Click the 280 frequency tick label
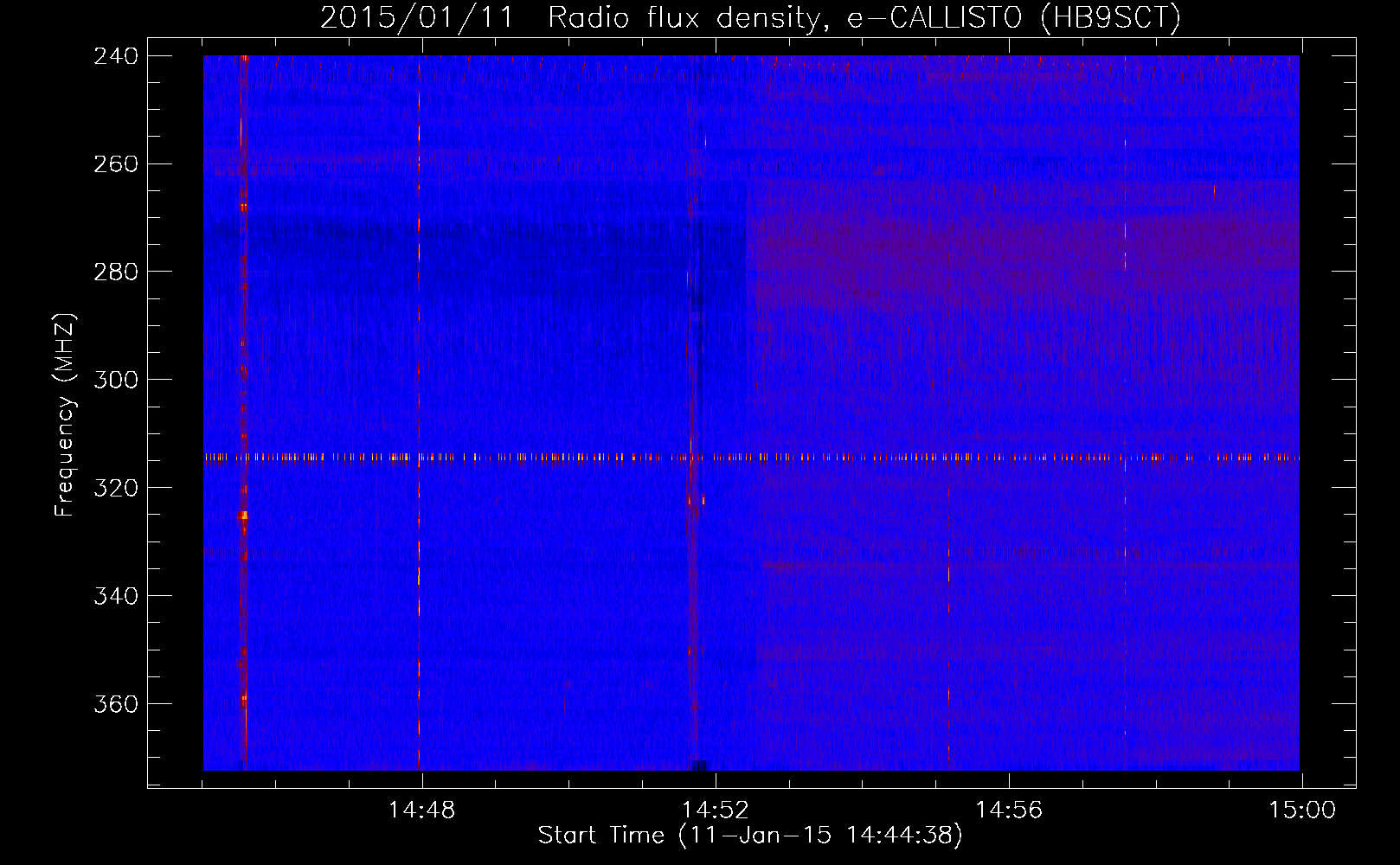1400x865 pixels. (115, 272)
